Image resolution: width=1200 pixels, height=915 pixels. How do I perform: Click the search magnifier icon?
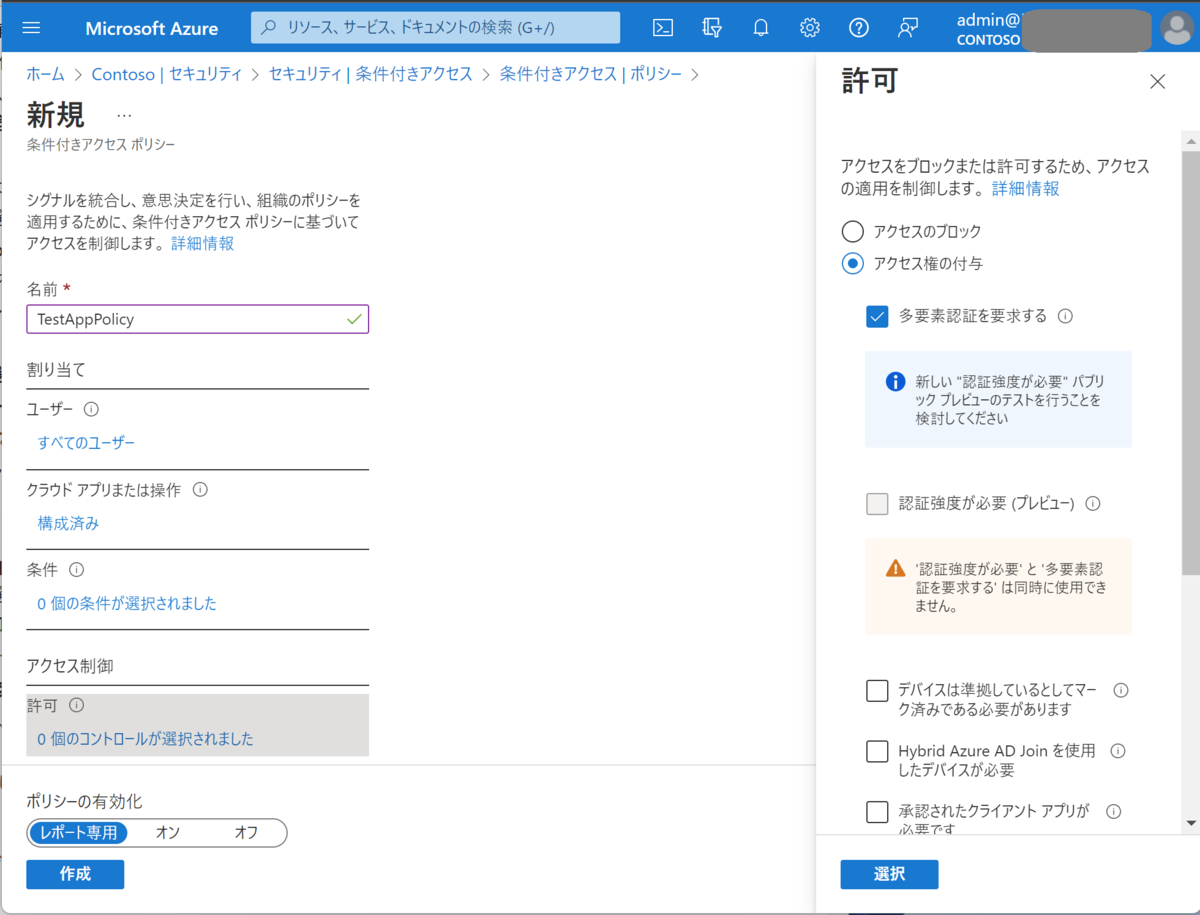pos(268,28)
